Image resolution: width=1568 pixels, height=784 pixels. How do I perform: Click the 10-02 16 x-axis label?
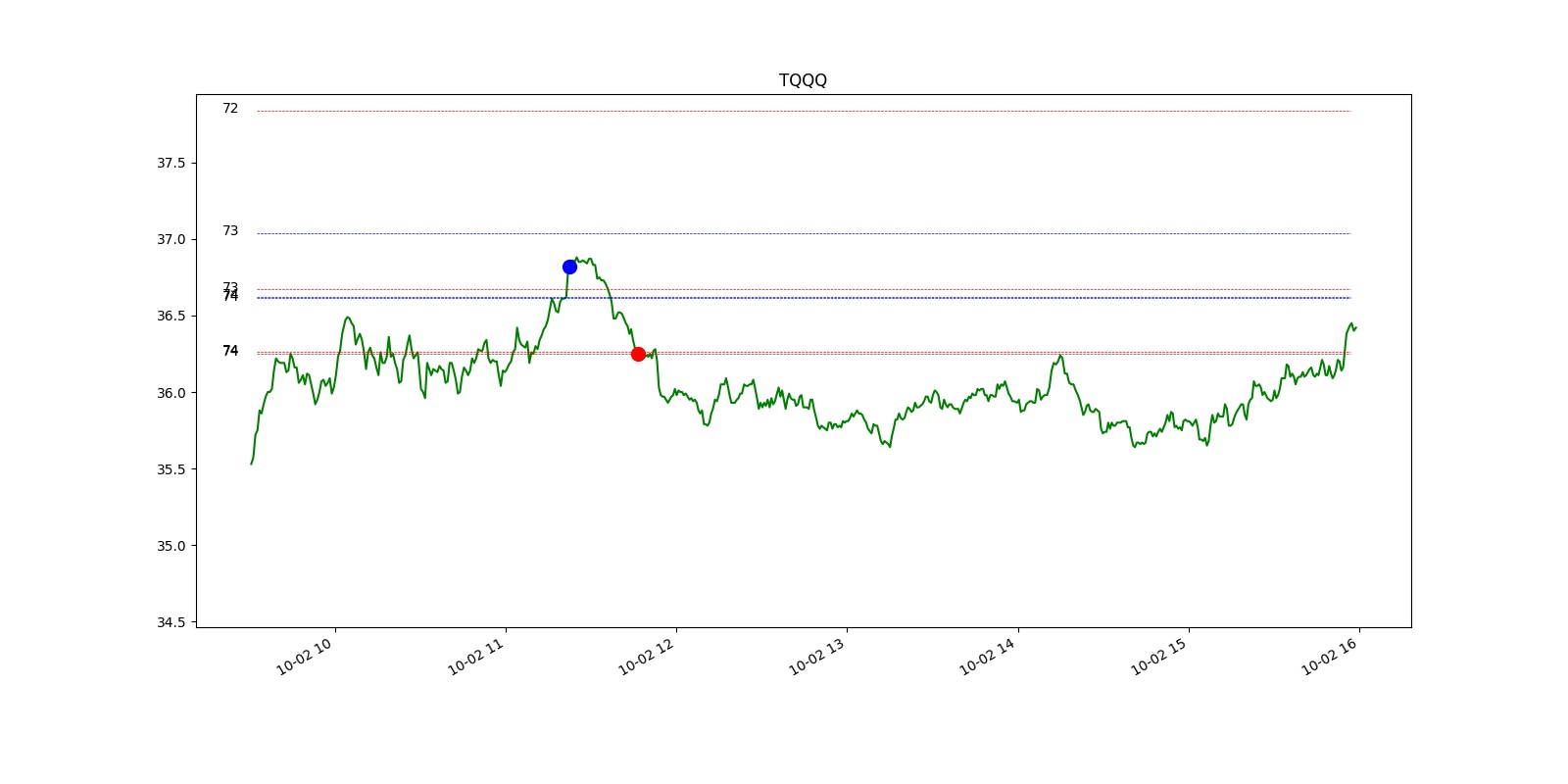[1329, 657]
